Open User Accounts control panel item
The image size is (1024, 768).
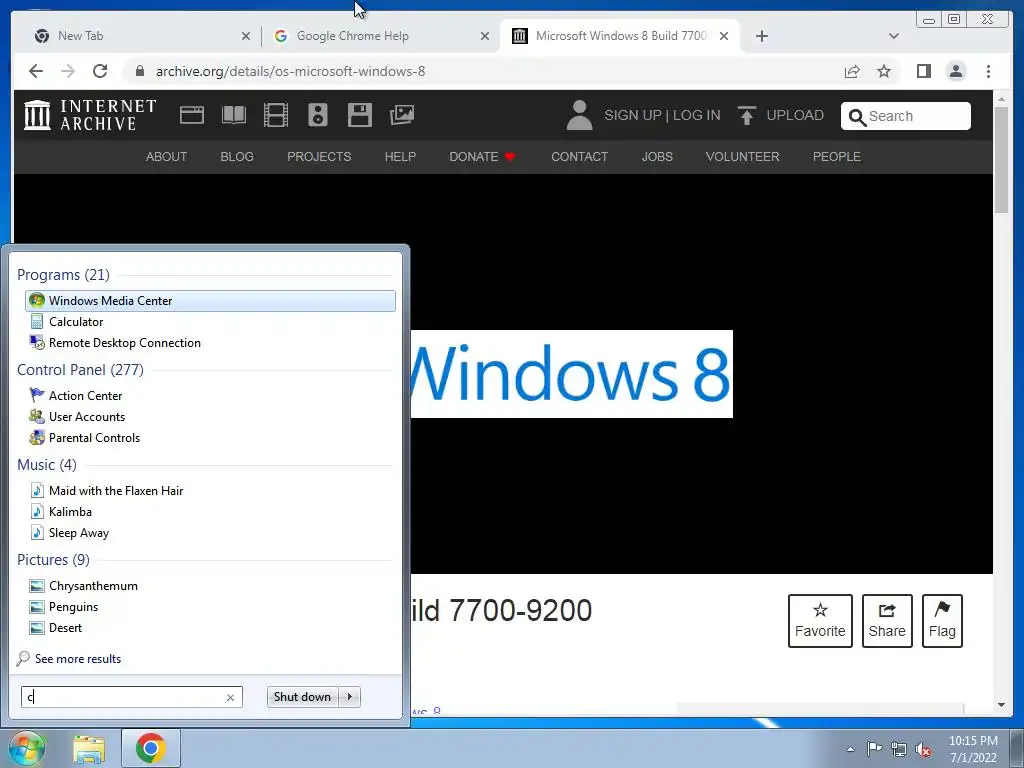pyautogui.click(x=210, y=417)
